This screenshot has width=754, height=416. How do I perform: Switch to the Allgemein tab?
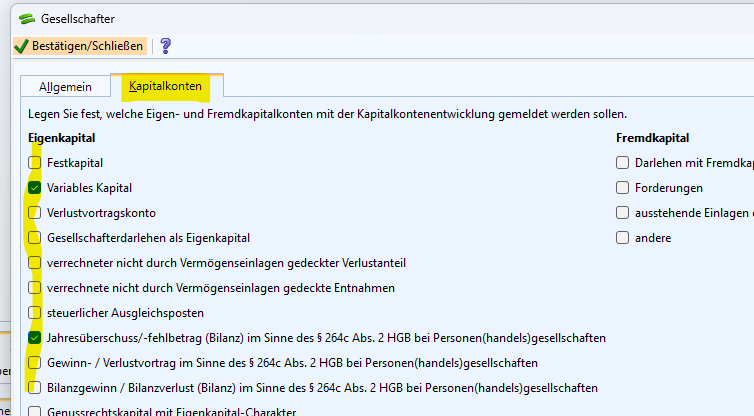click(x=65, y=87)
